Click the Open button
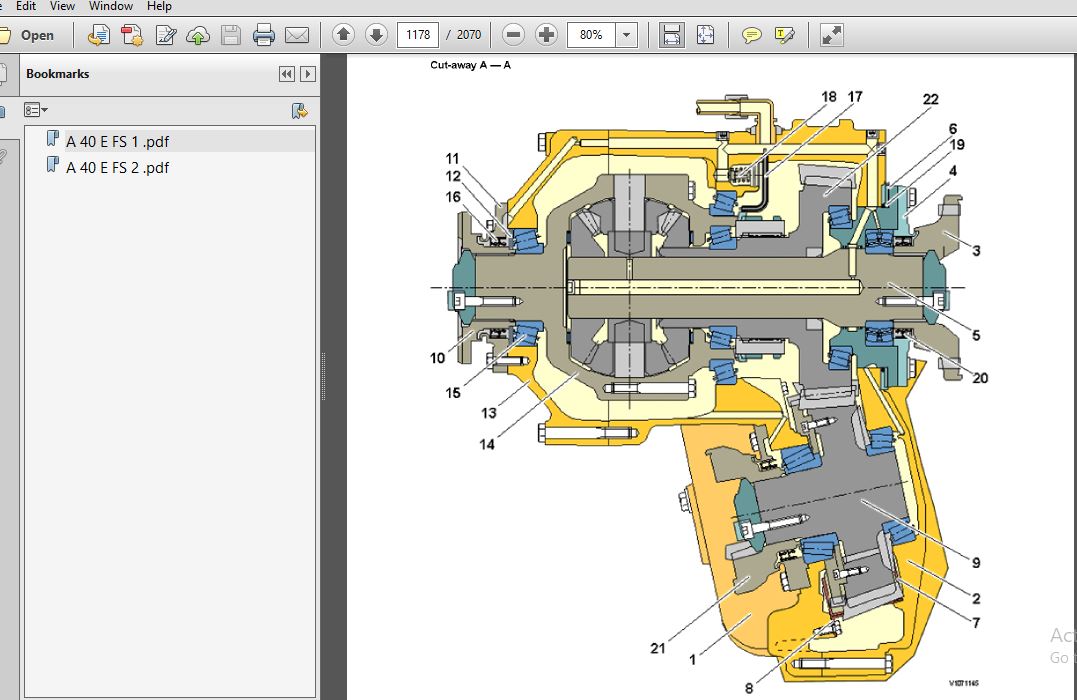1077x700 pixels. (x=28, y=35)
